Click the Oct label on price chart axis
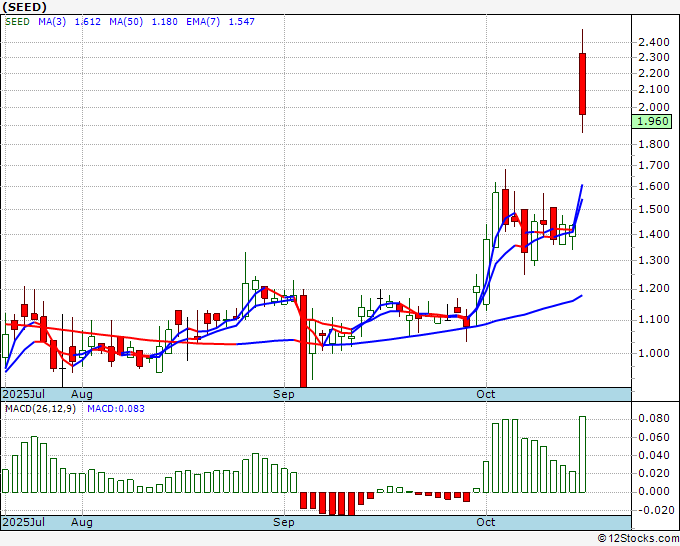This screenshot has width=680, height=546. coord(486,394)
